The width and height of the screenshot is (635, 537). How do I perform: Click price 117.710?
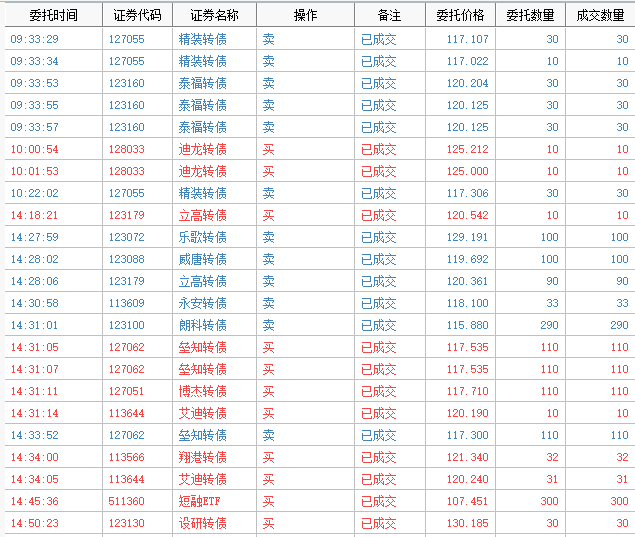(468, 391)
